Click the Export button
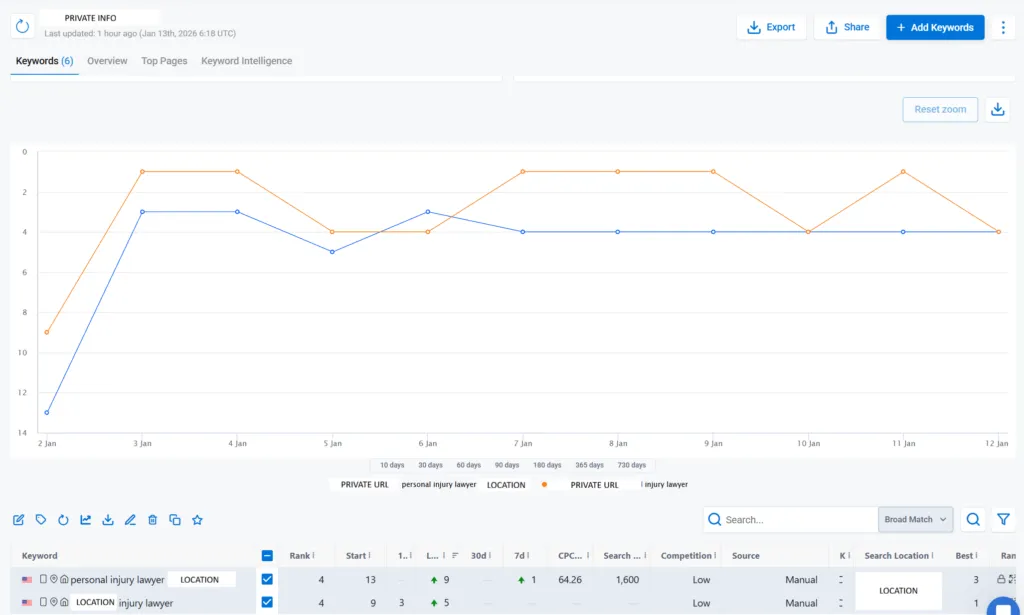1024x615 pixels. tap(771, 27)
